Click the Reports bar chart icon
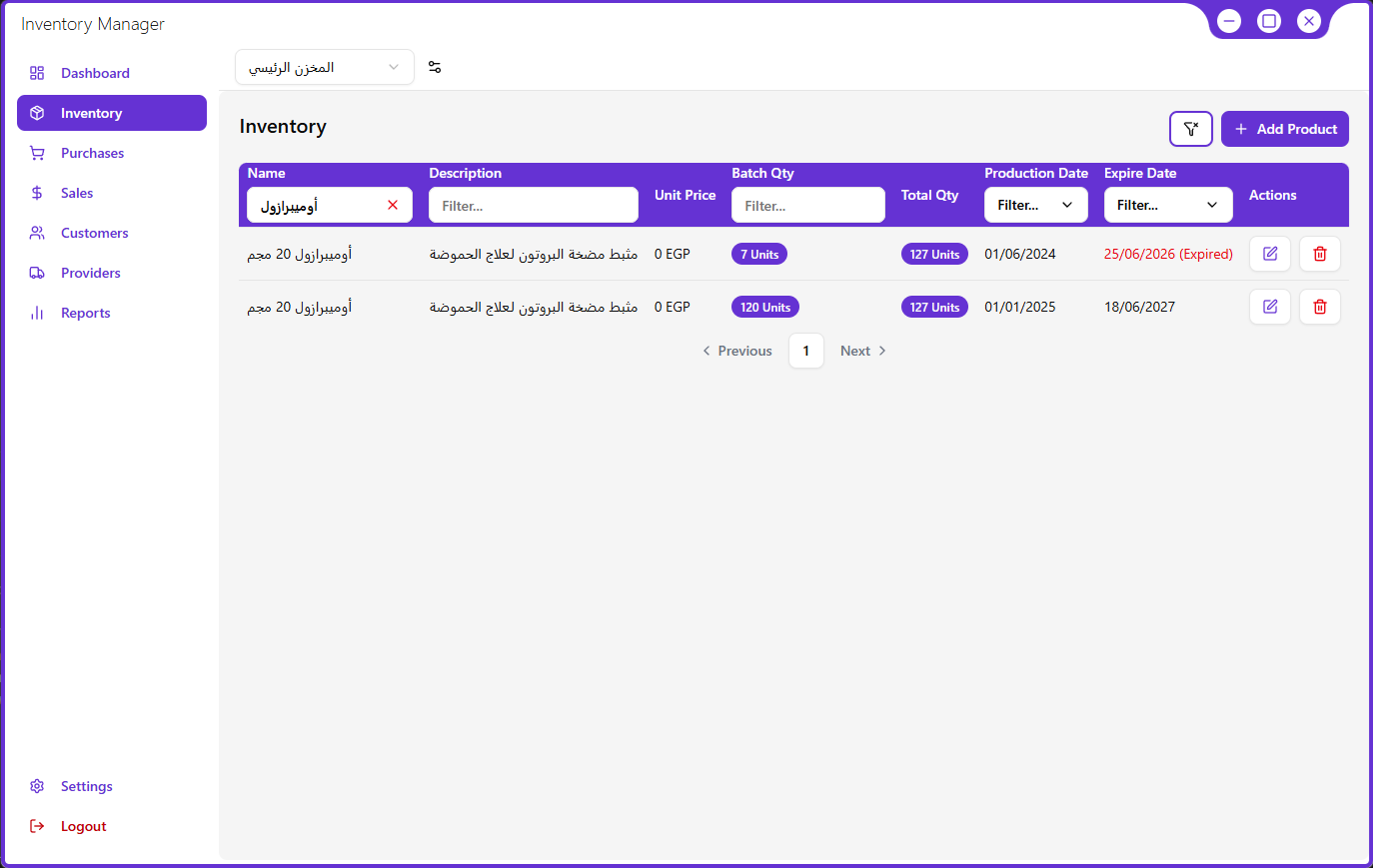Image resolution: width=1373 pixels, height=868 pixels. coord(37,313)
